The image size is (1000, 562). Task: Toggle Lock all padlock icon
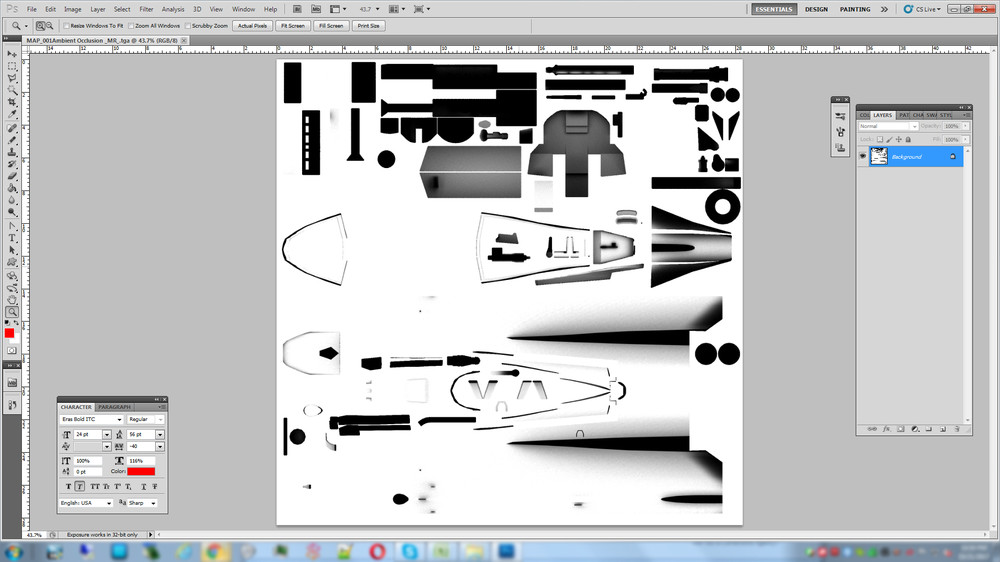pyautogui.click(x=908, y=139)
